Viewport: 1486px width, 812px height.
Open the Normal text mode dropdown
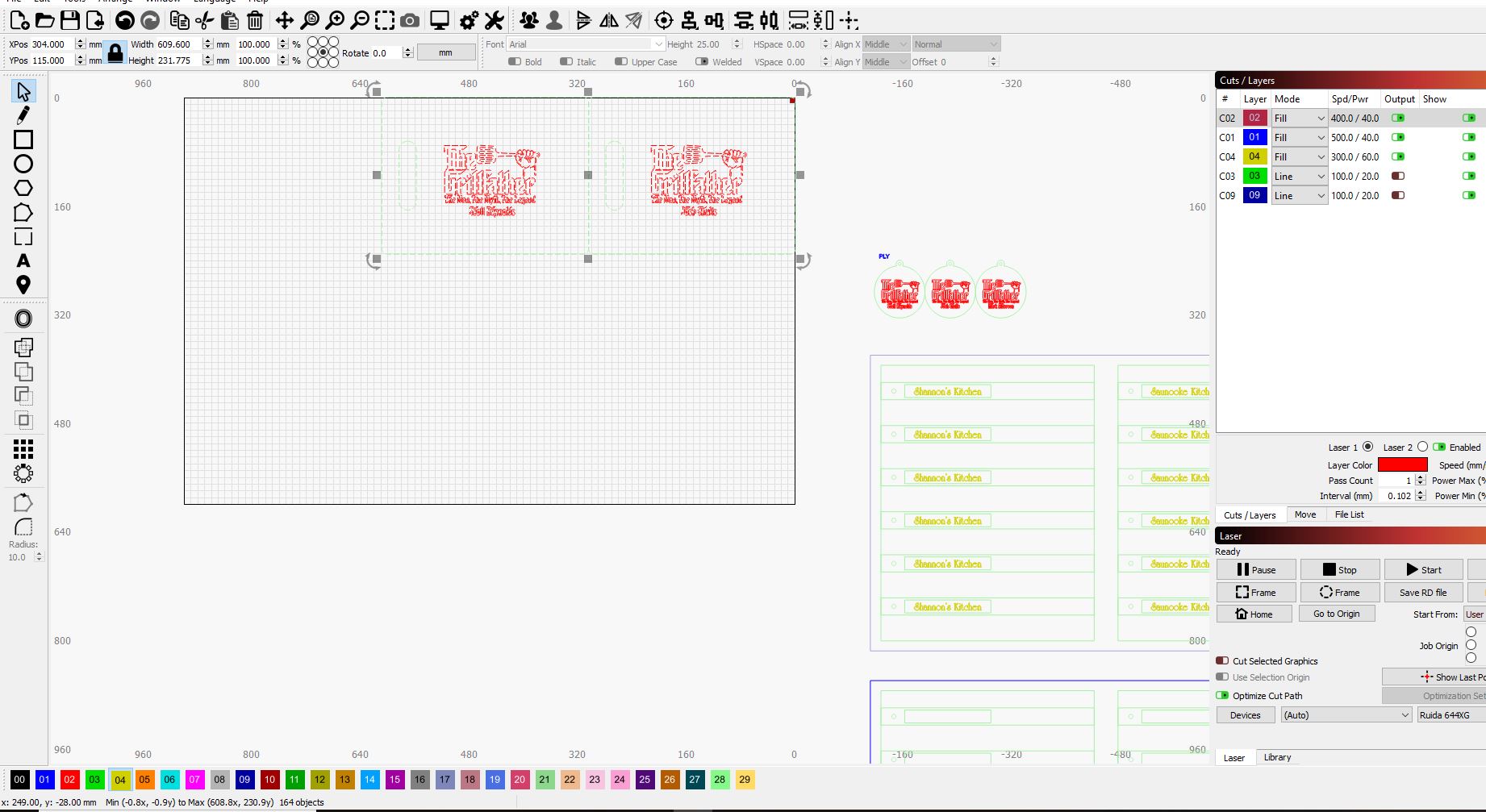pos(956,44)
